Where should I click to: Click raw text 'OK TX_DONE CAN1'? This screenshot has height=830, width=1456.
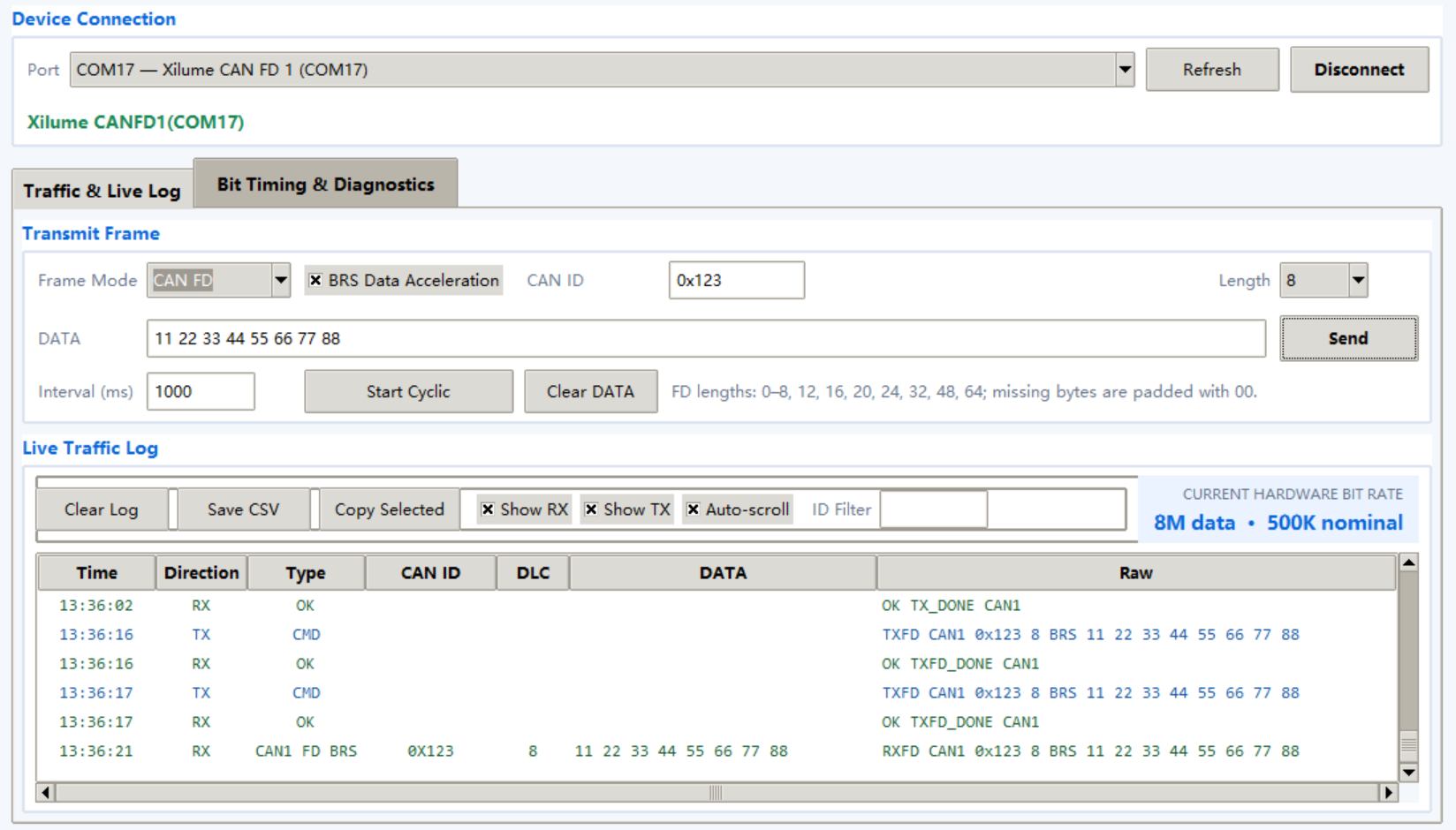[951, 606]
